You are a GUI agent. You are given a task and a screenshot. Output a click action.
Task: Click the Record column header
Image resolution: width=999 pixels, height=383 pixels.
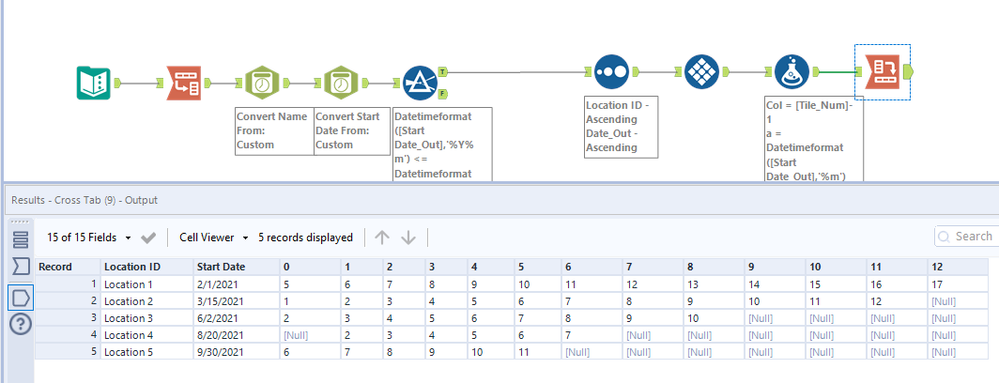[x=68, y=267]
